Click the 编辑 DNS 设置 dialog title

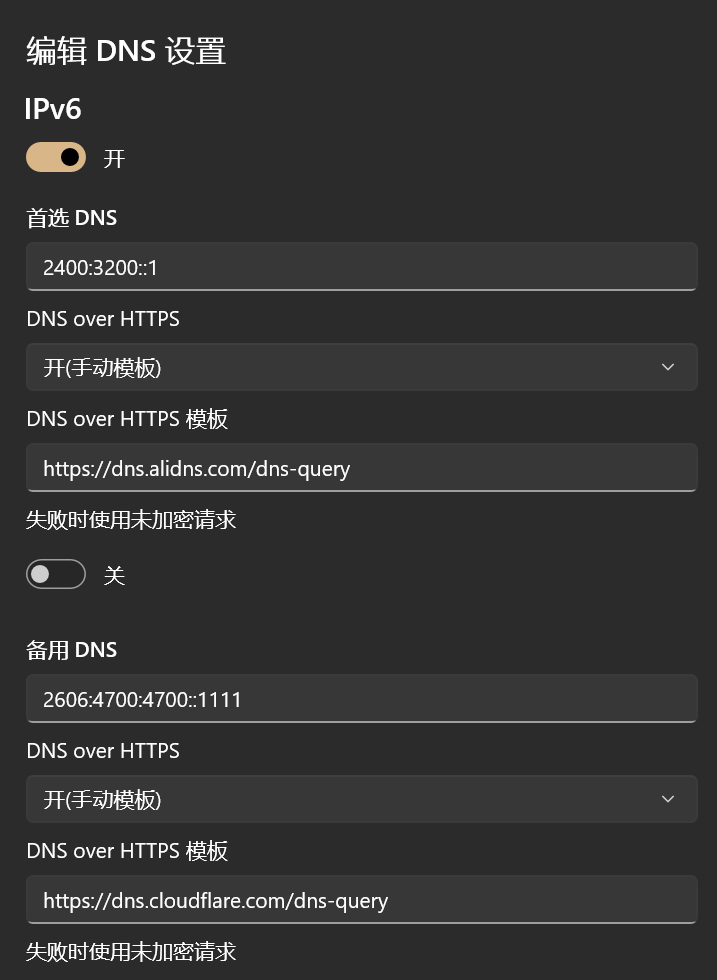126,51
